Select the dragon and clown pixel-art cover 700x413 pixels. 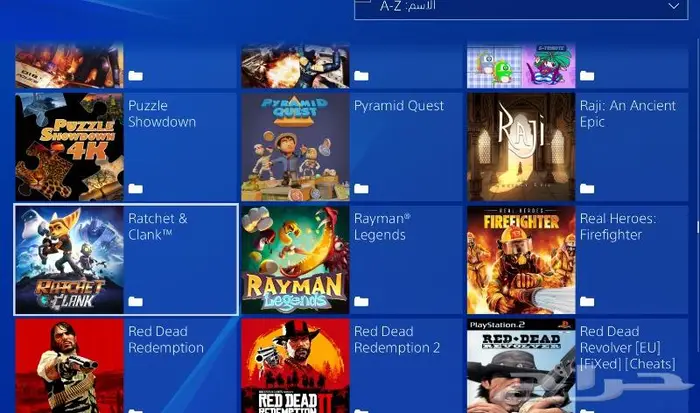521,65
